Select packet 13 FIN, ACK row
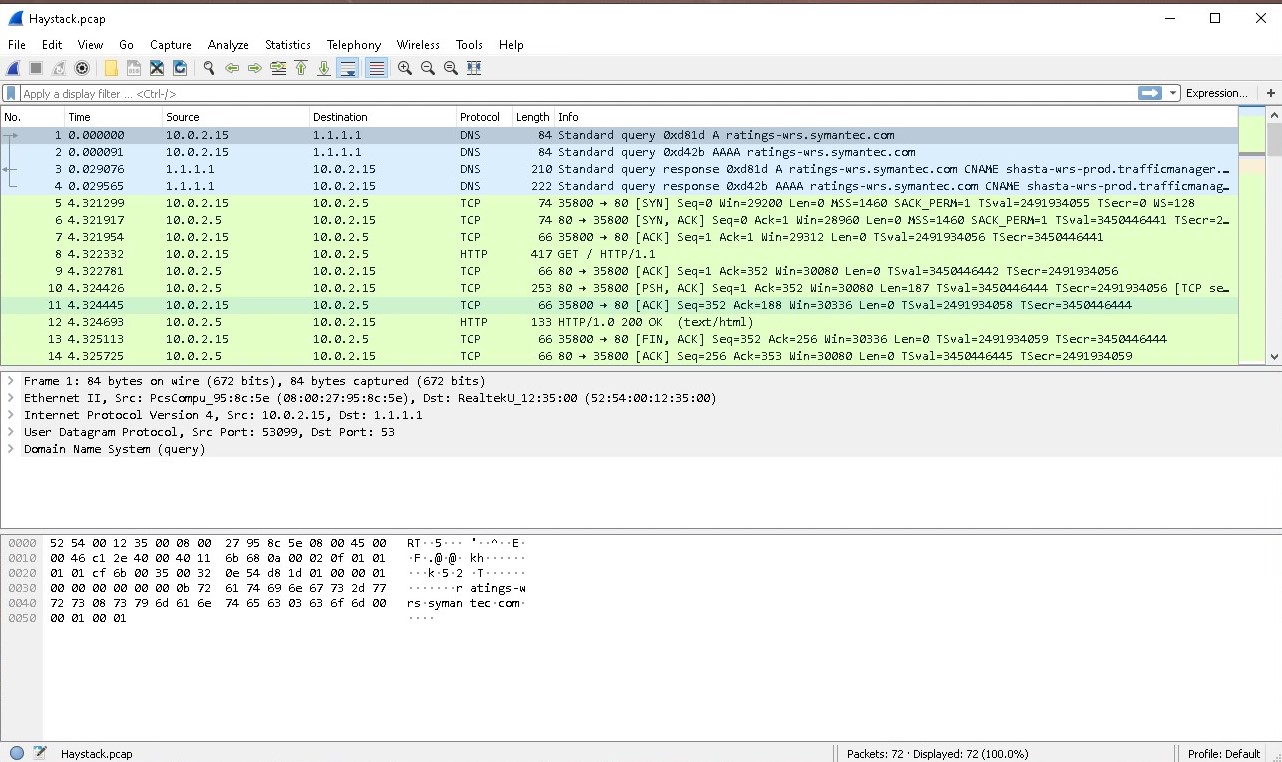 619,339
